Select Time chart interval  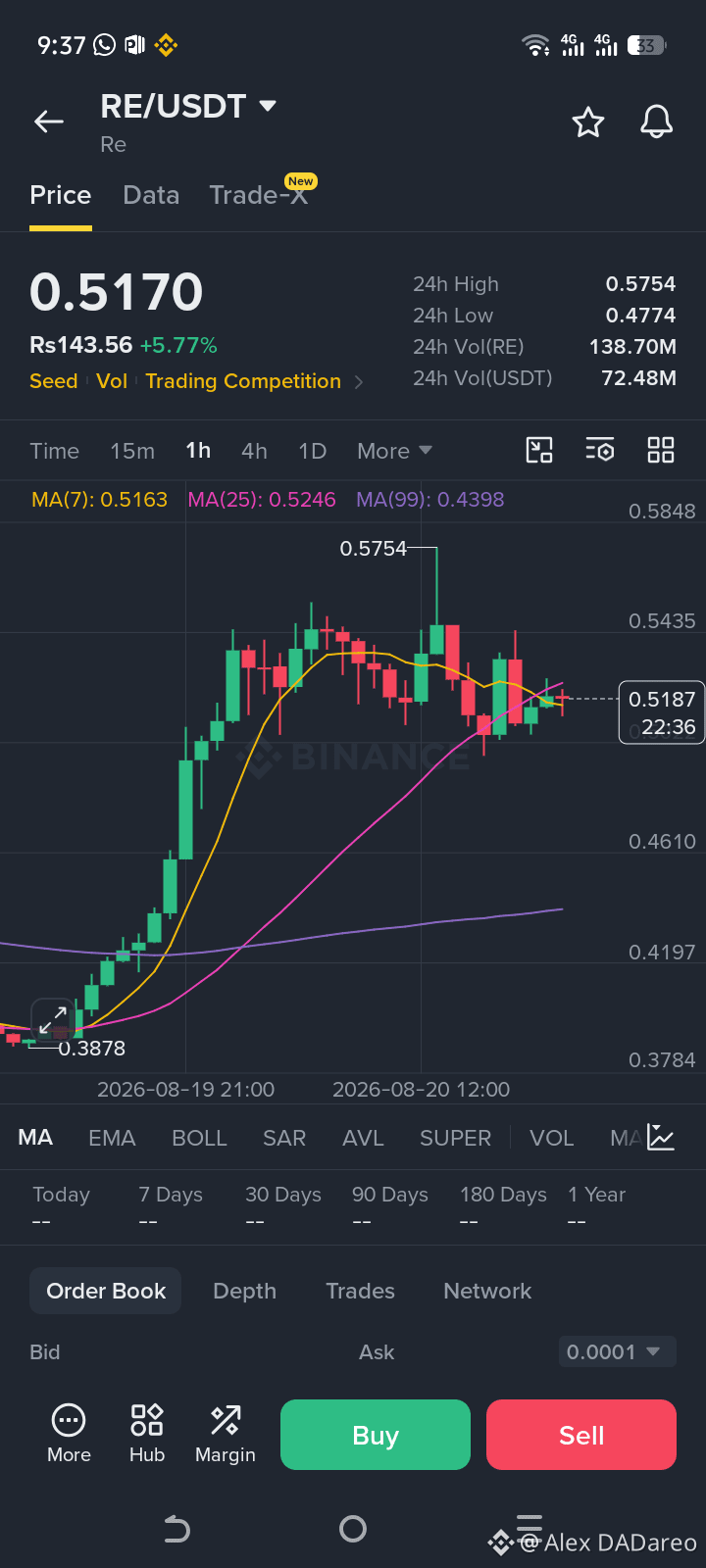pos(54,451)
